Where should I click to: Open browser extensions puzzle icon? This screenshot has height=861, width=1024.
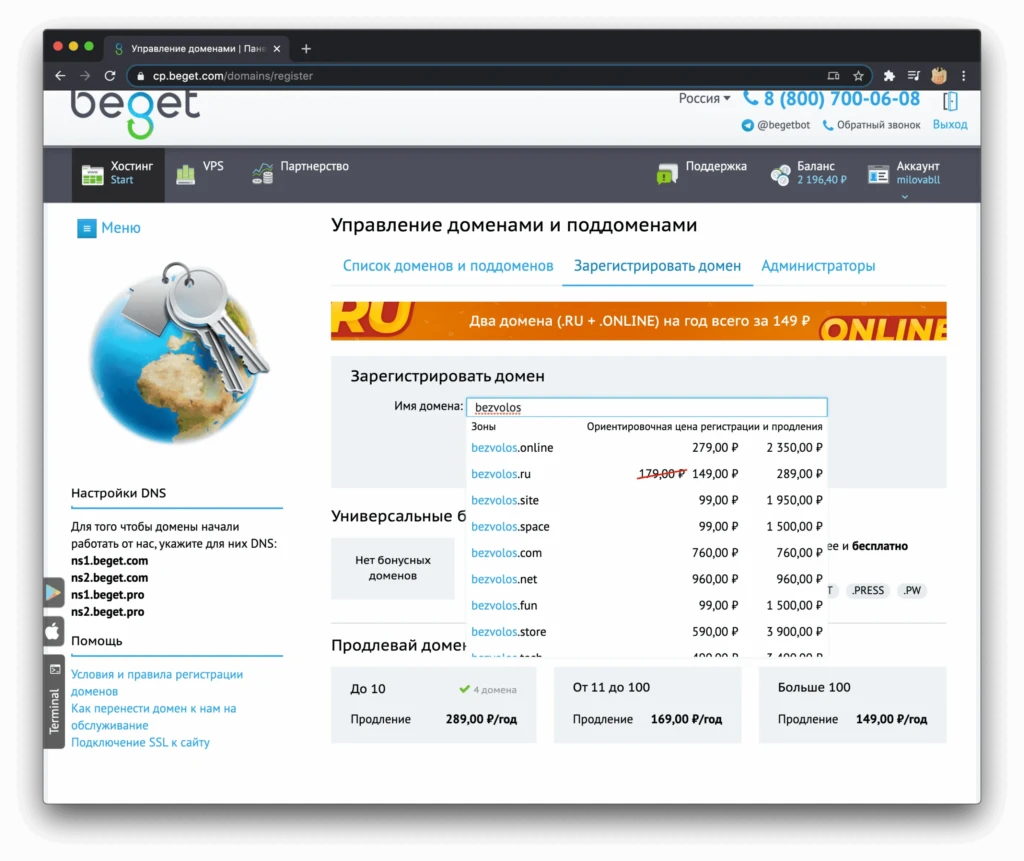pyautogui.click(x=889, y=76)
